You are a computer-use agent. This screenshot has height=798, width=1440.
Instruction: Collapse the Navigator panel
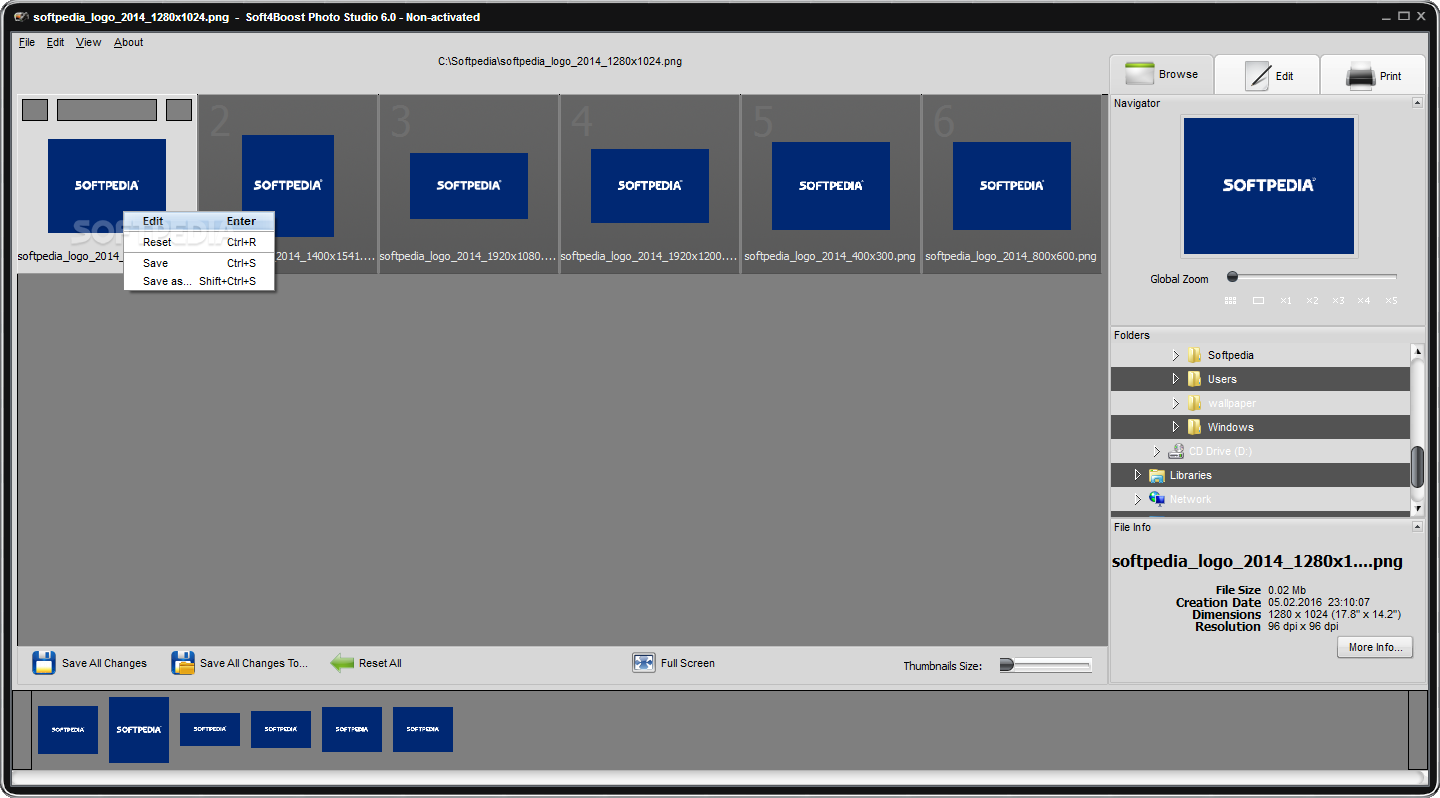pos(1417,103)
